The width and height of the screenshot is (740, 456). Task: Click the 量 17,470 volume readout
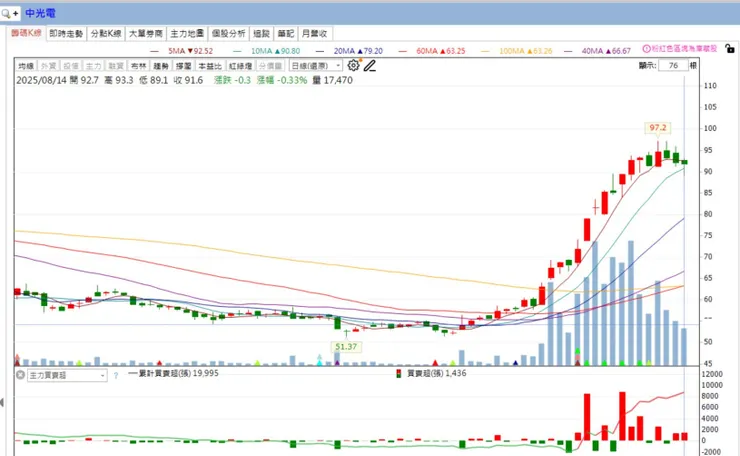333,80
